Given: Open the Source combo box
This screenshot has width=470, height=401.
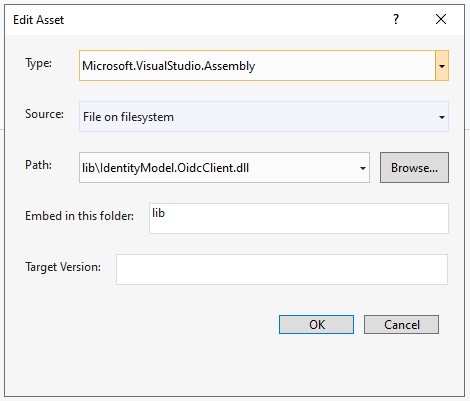Looking at the screenshot, I should click(x=264, y=117).
